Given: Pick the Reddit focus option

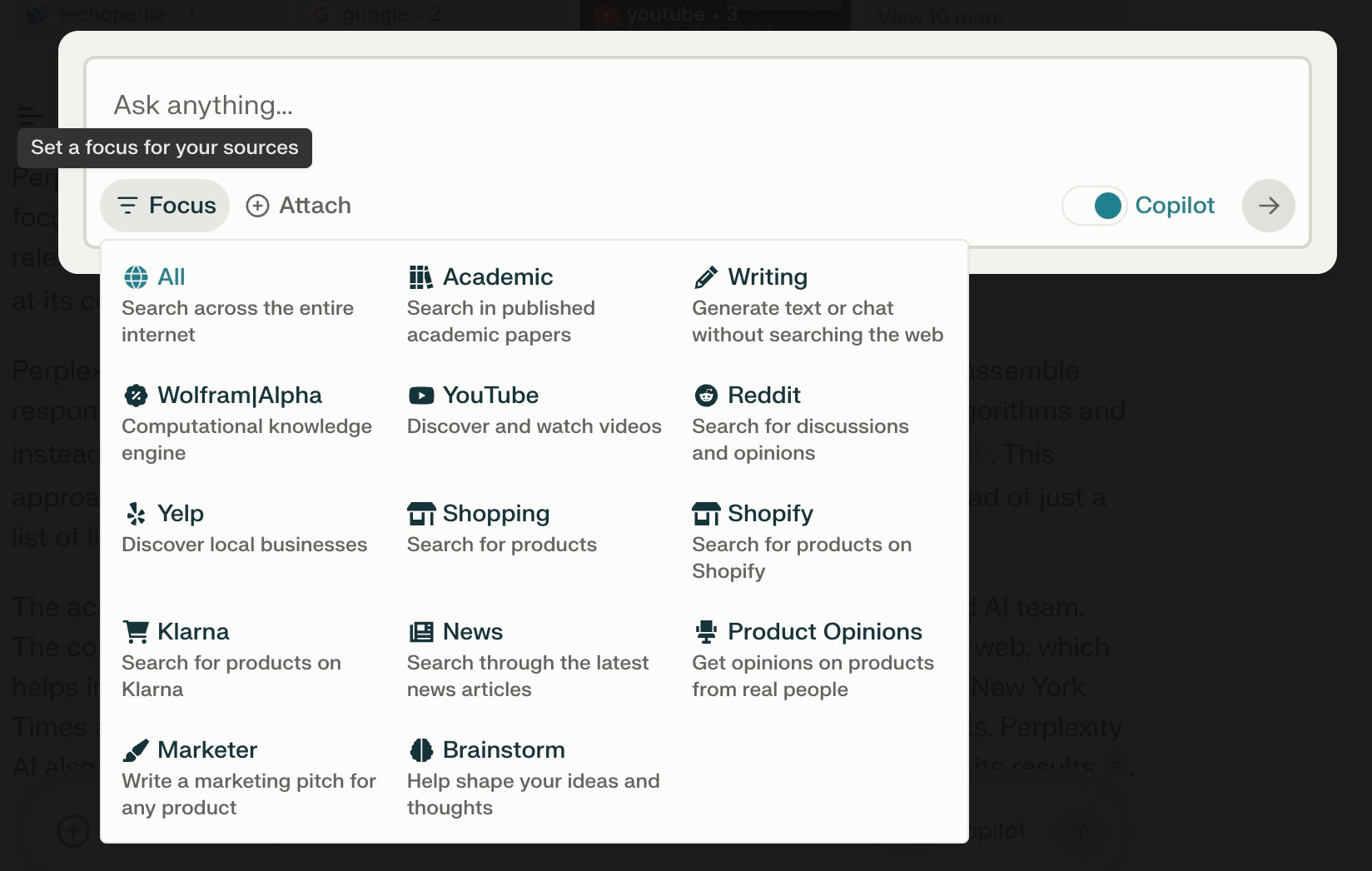Looking at the screenshot, I should (820, 423).
